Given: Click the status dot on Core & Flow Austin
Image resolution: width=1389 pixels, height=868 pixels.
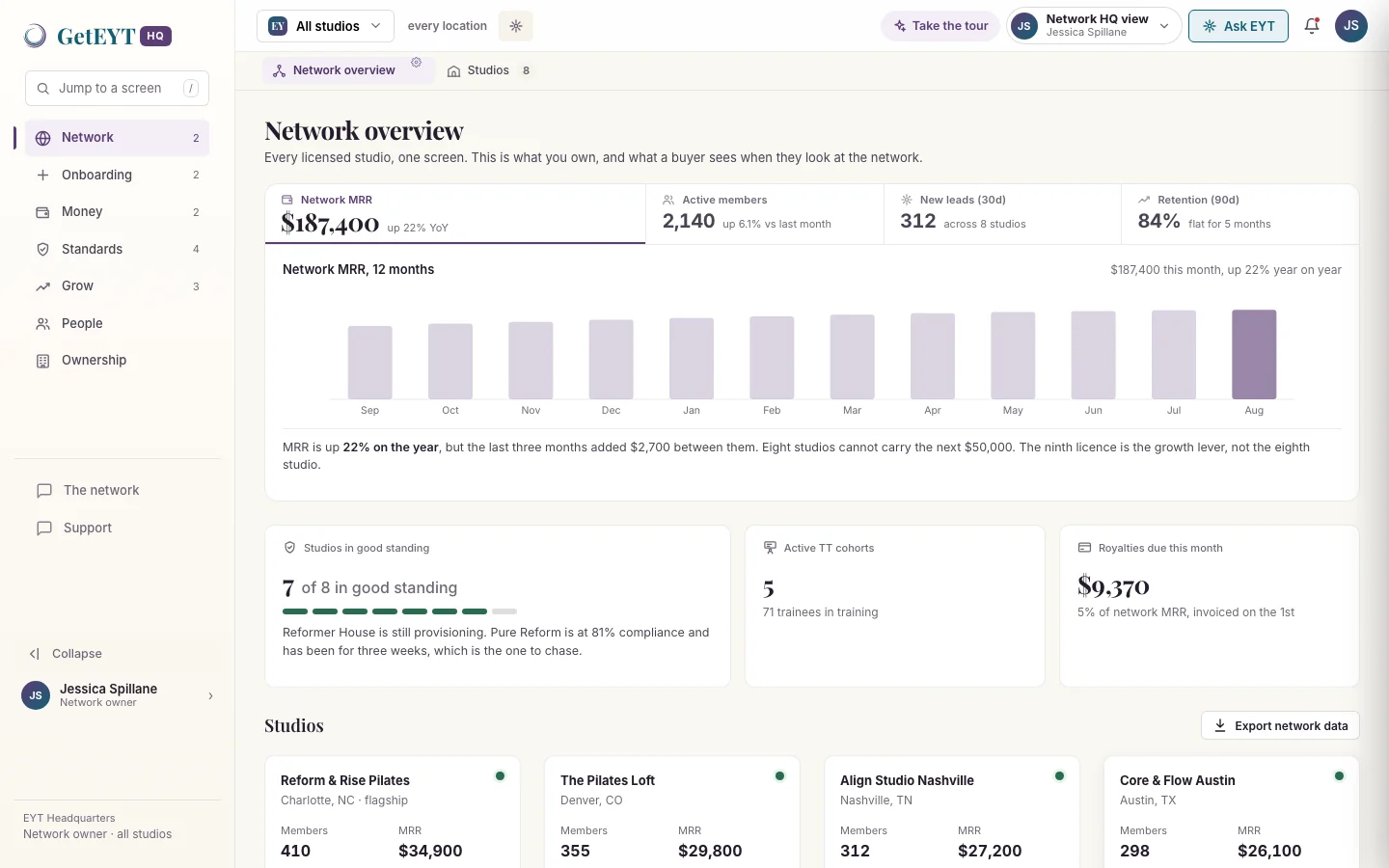Looking at the screenshot, I should pyautogui.click(x=1339, y=776).
